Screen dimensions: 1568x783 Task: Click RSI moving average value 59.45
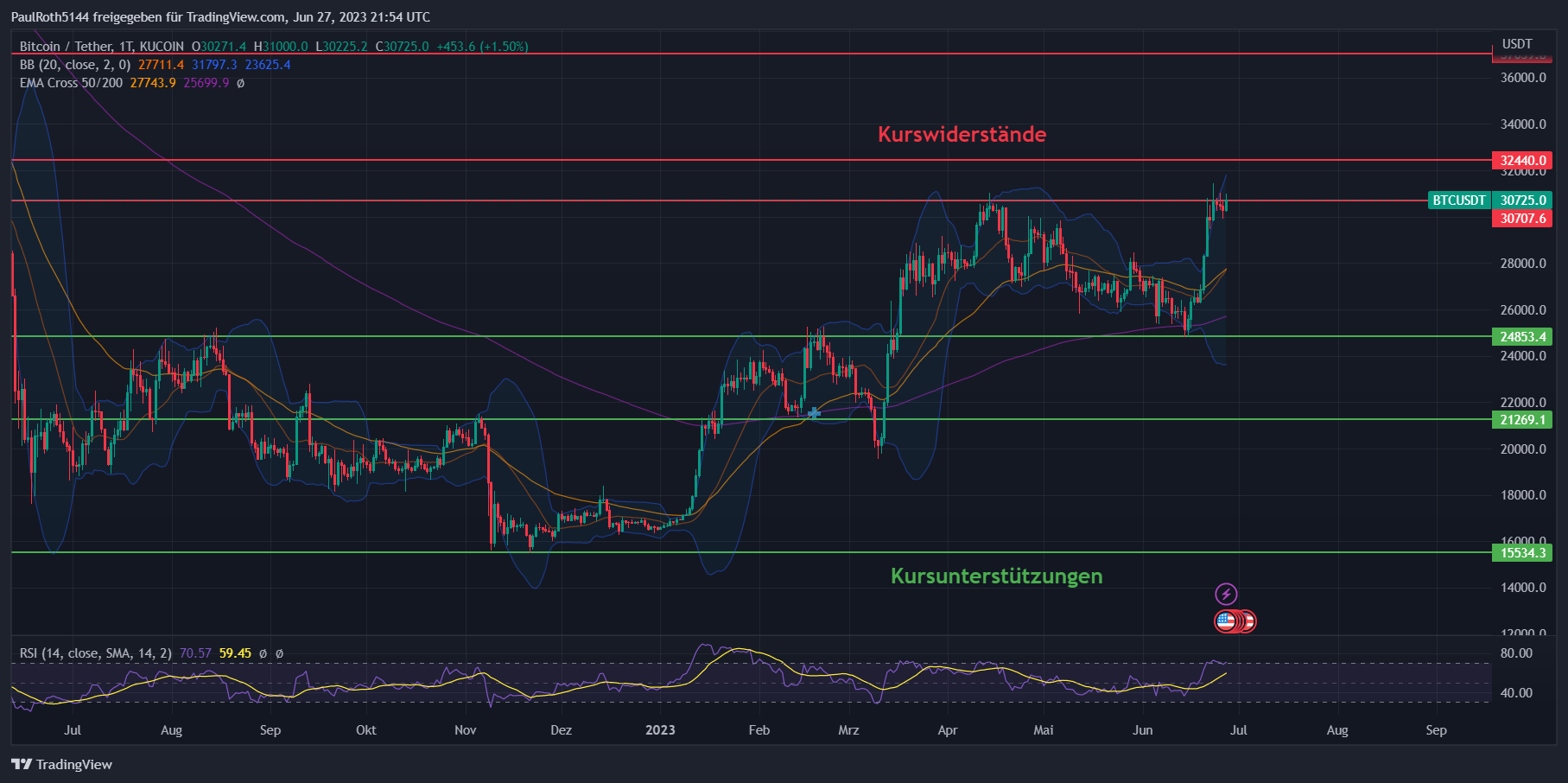235,653
